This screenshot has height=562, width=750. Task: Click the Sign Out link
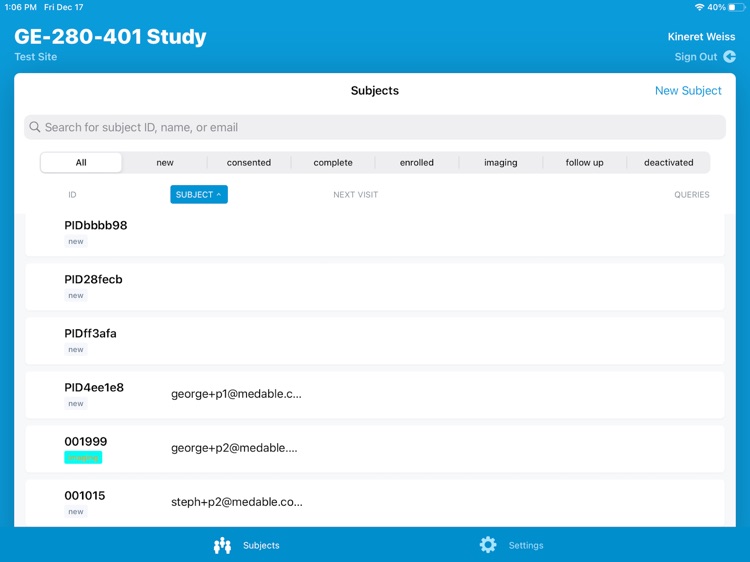click(696, 56)
